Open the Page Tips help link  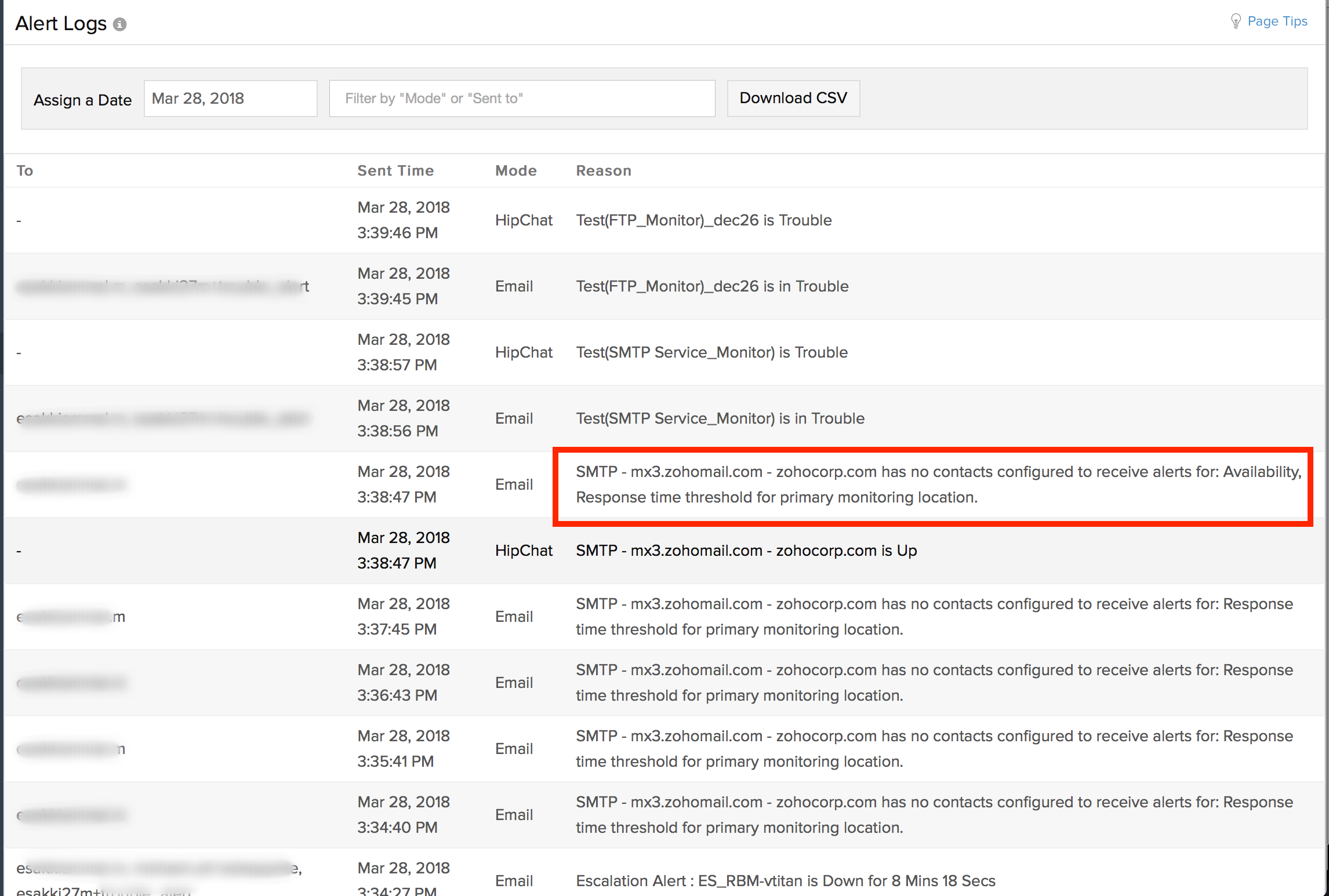click(x=1277, y=21)
